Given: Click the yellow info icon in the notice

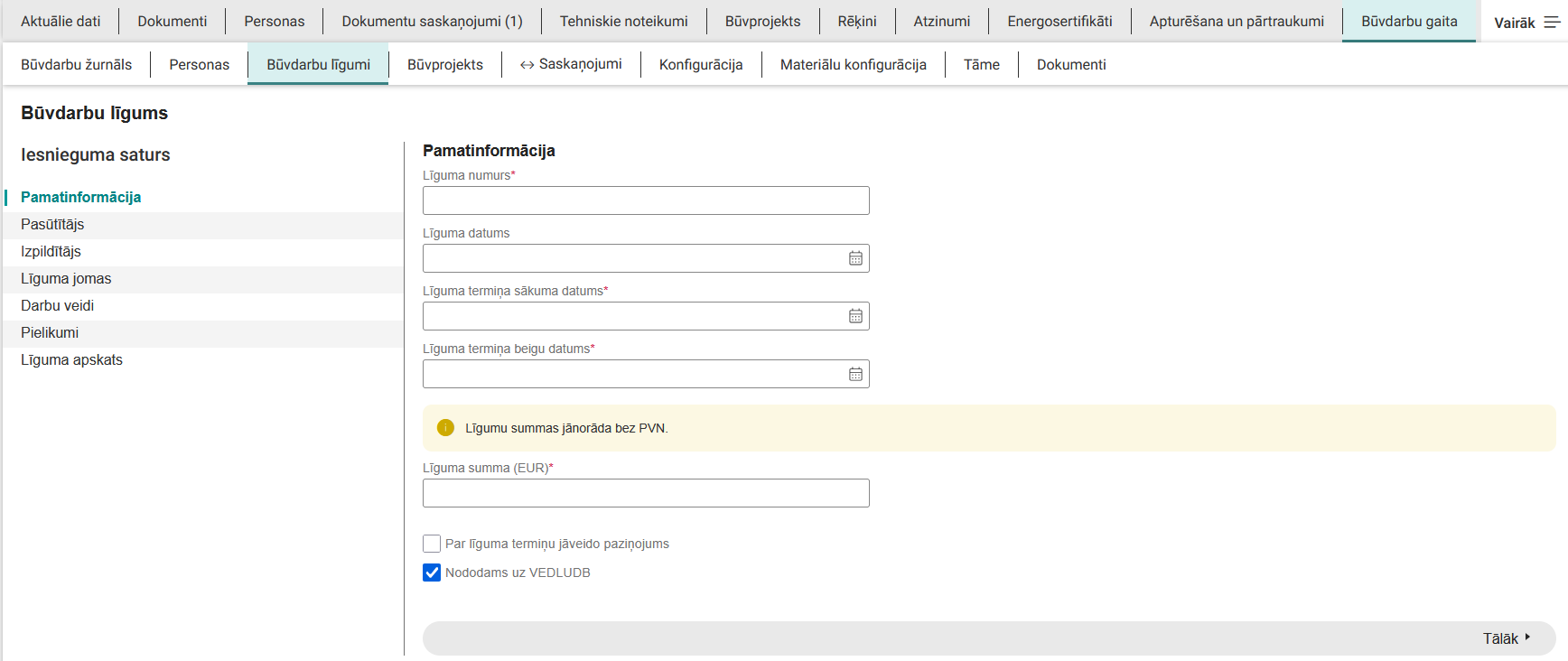Looking at the screenshot, I should click(x=445, y=428).
